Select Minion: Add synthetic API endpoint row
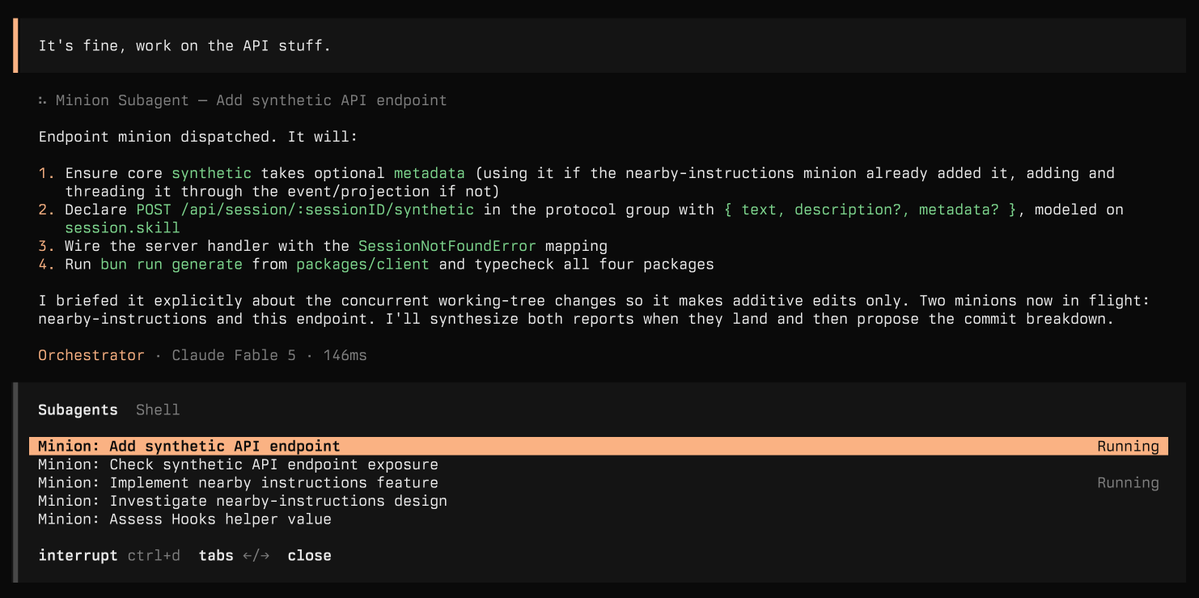 click(x=599, y=447)
